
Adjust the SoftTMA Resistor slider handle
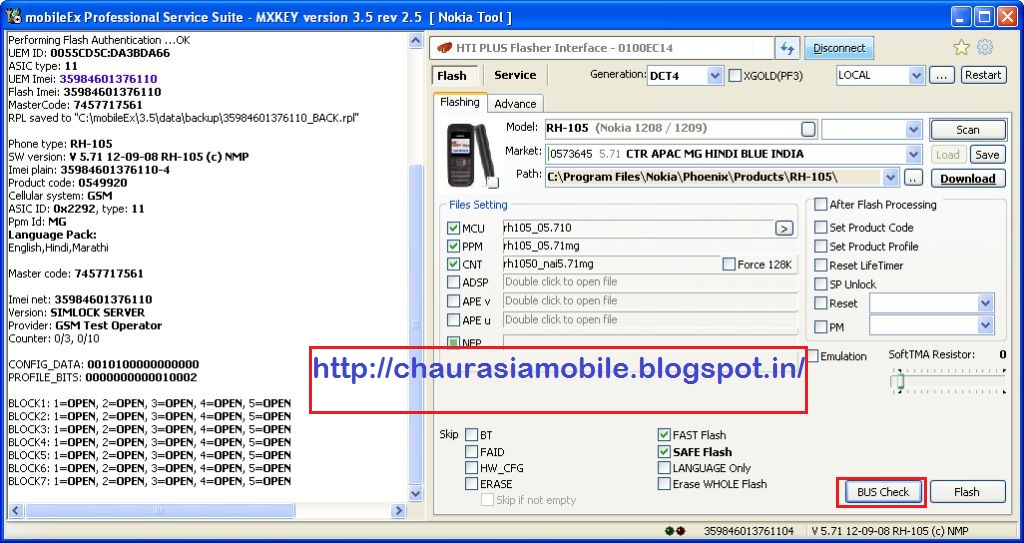point(900,380)
